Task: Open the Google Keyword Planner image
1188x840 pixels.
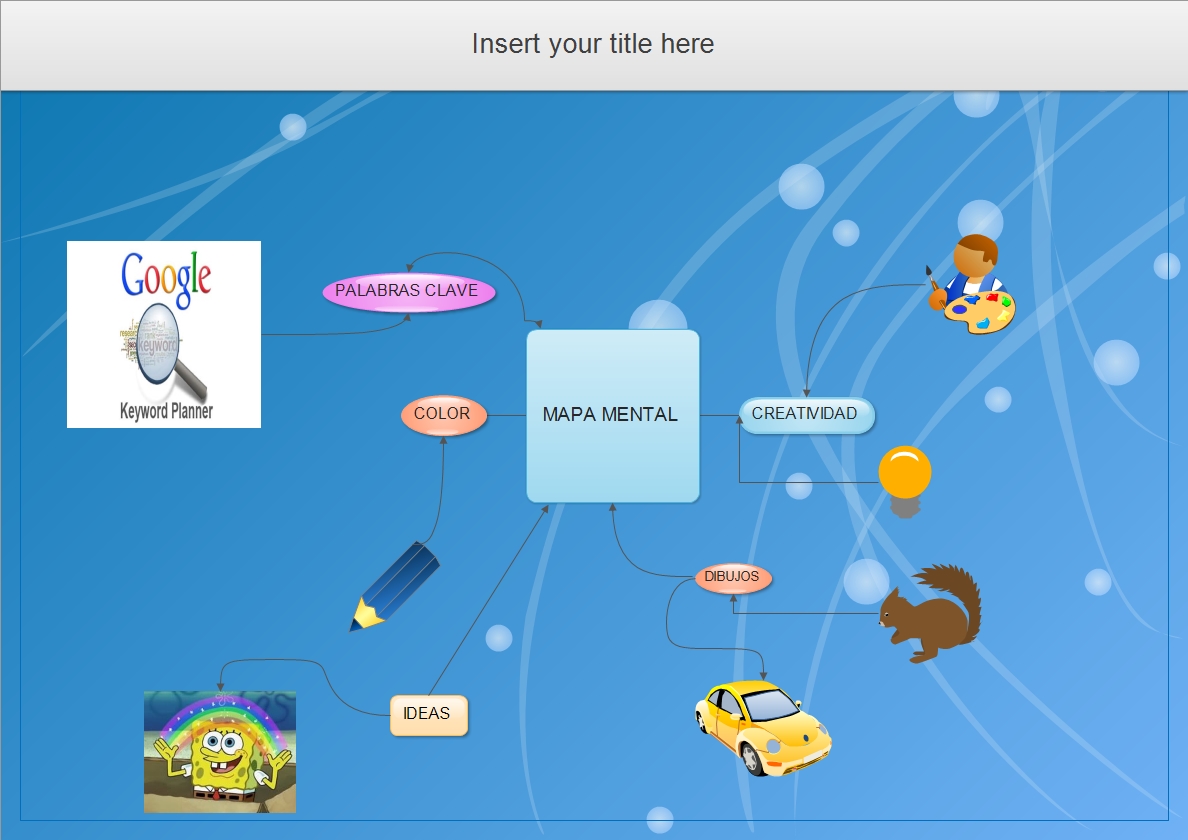Action: coord(163,333)
